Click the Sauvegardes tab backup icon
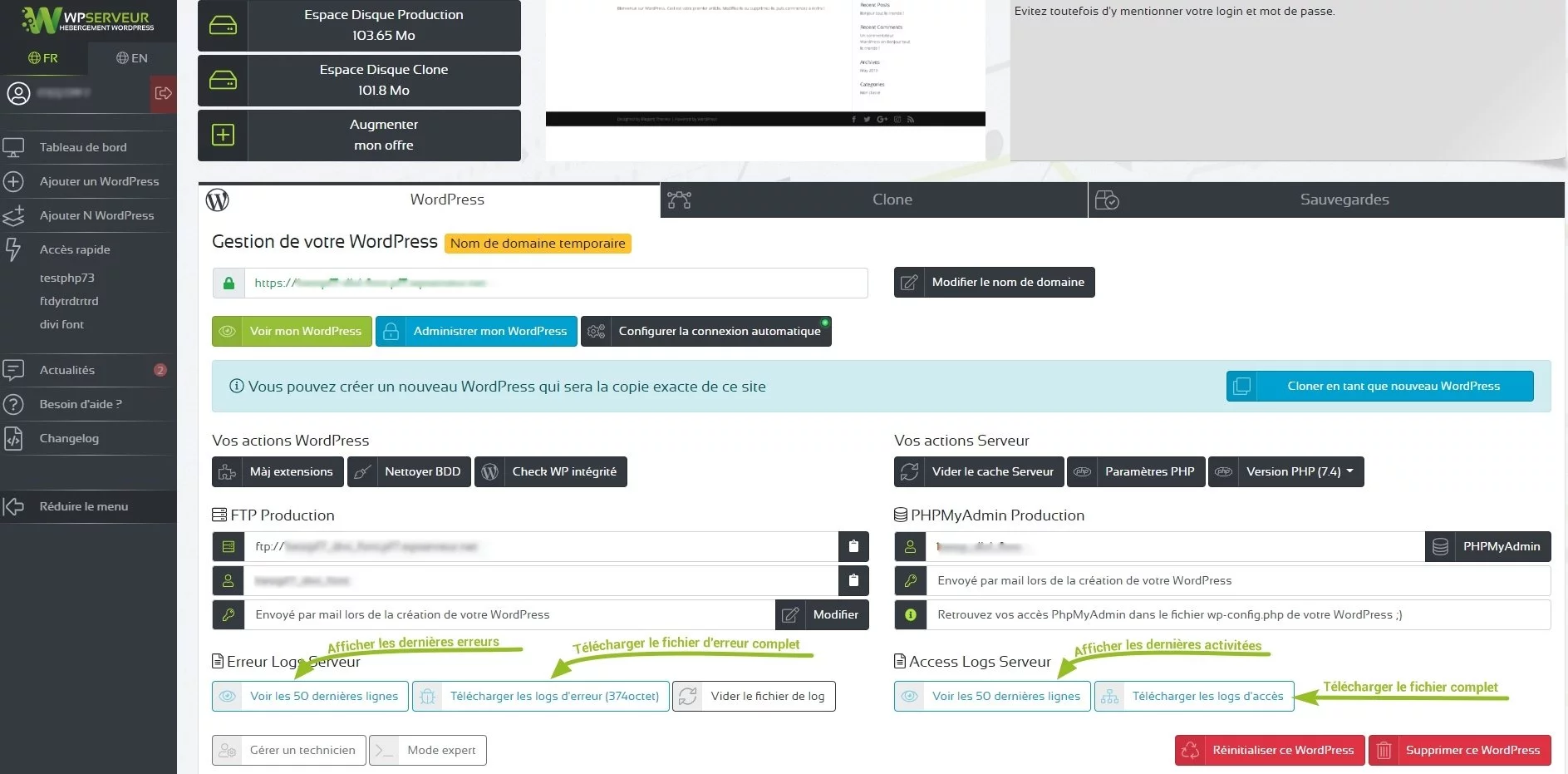Image resolution: width=1568 pixels, height=774 pixels. pyautogui.click(x=1107, y=200)
